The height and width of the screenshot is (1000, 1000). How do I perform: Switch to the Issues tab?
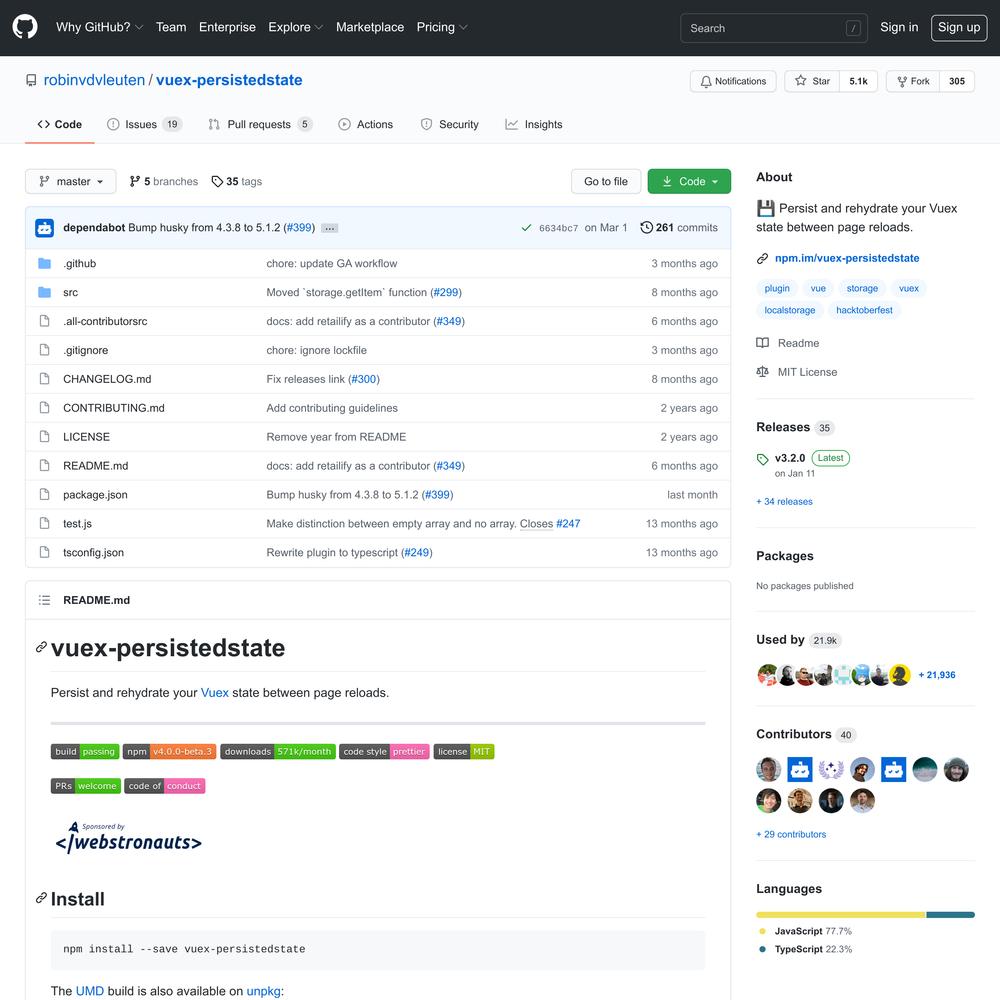[x=144, y=124]
